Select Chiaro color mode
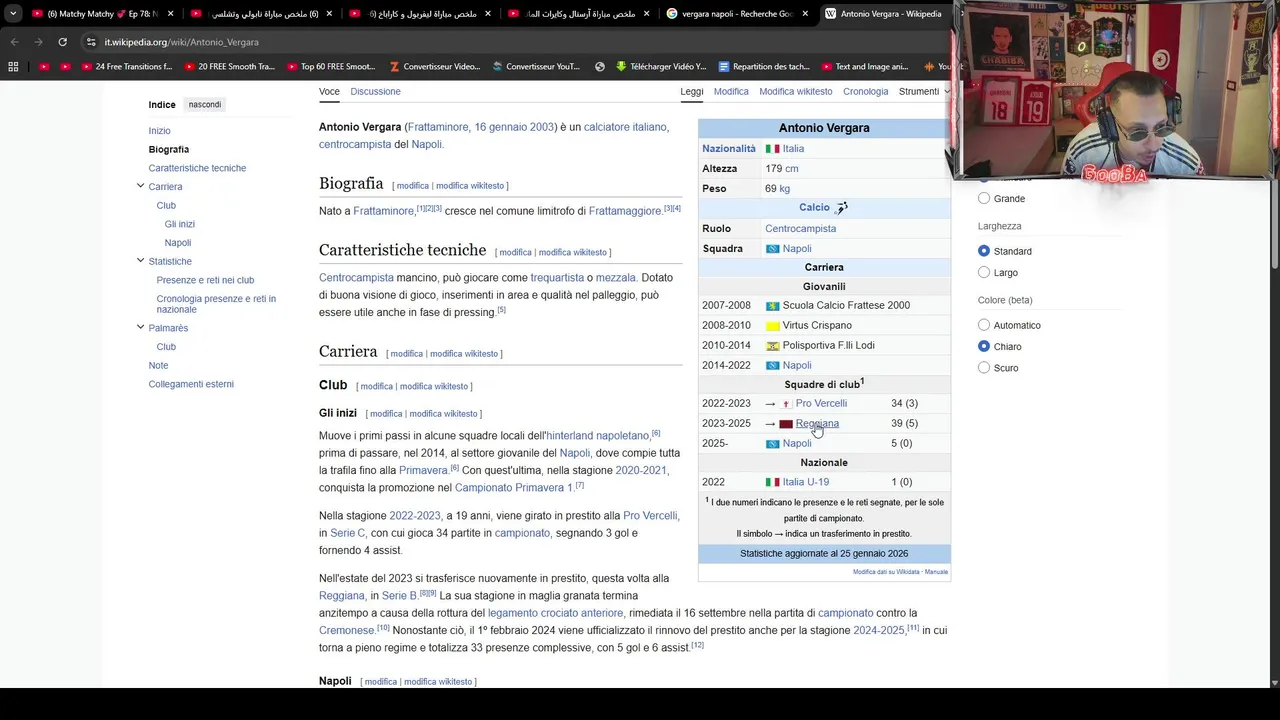The image size is (1280, 720). pyautogui.click(x=984, y=346)
